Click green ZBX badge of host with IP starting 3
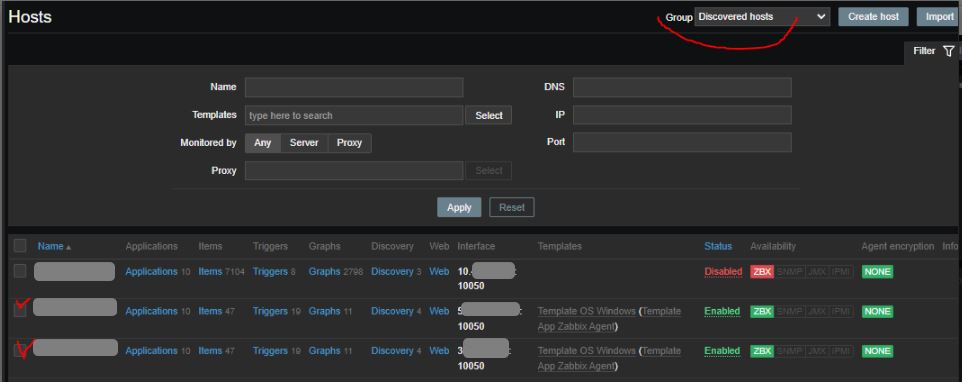Viewport: 962px width, 382px height. tap(762, 351)
